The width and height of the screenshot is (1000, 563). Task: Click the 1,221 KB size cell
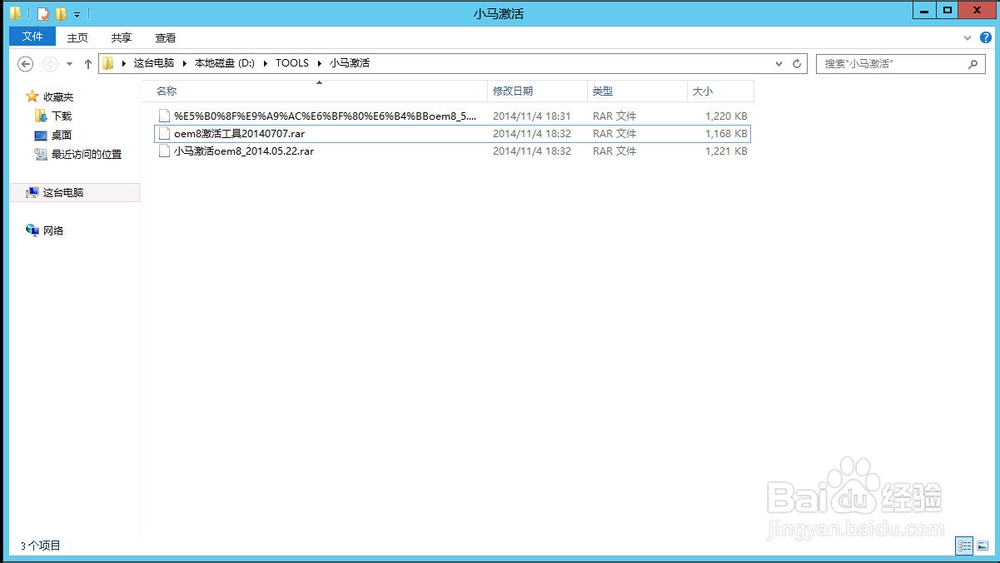[726, 151]
